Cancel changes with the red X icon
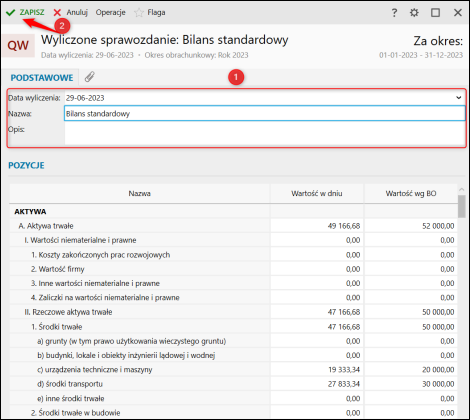This screenshot has width=470, height=420. click(x=57, y=13)
